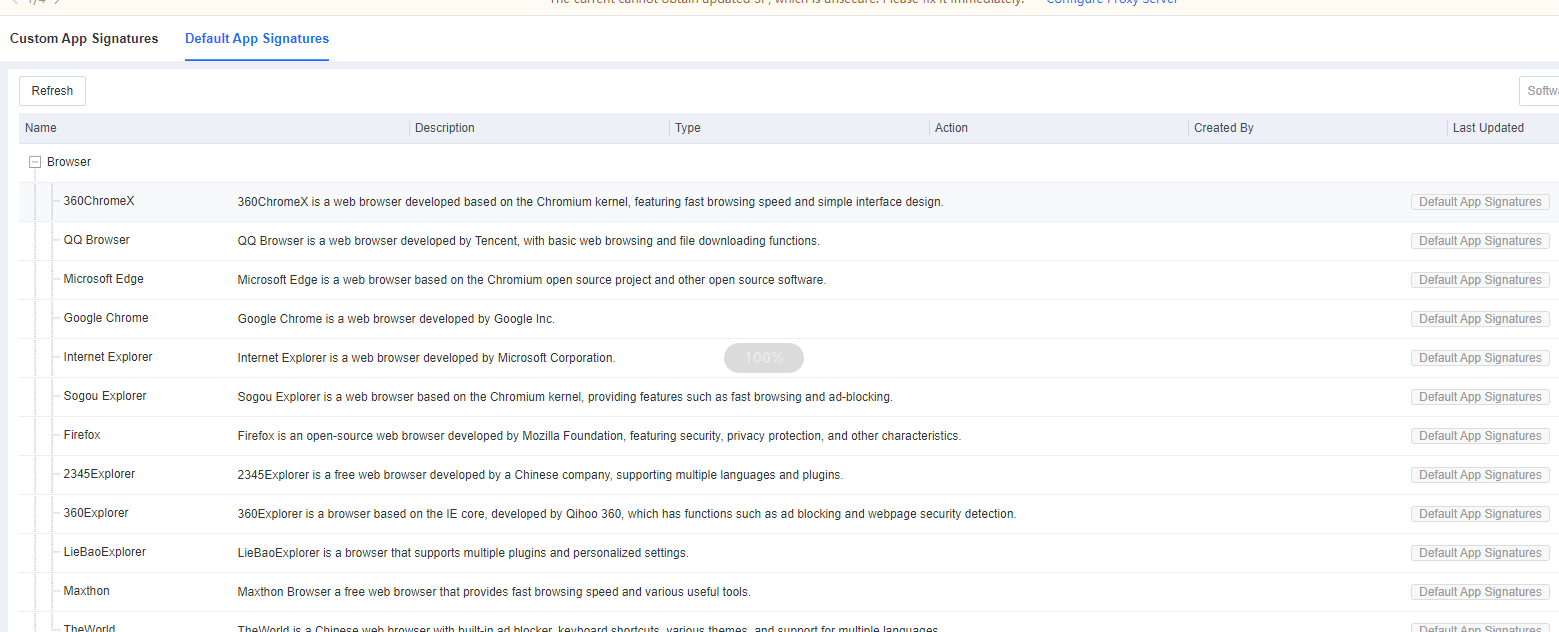Click the Action column header
The height and width of the screenshot is (632, 1559).
pos(951,128)
